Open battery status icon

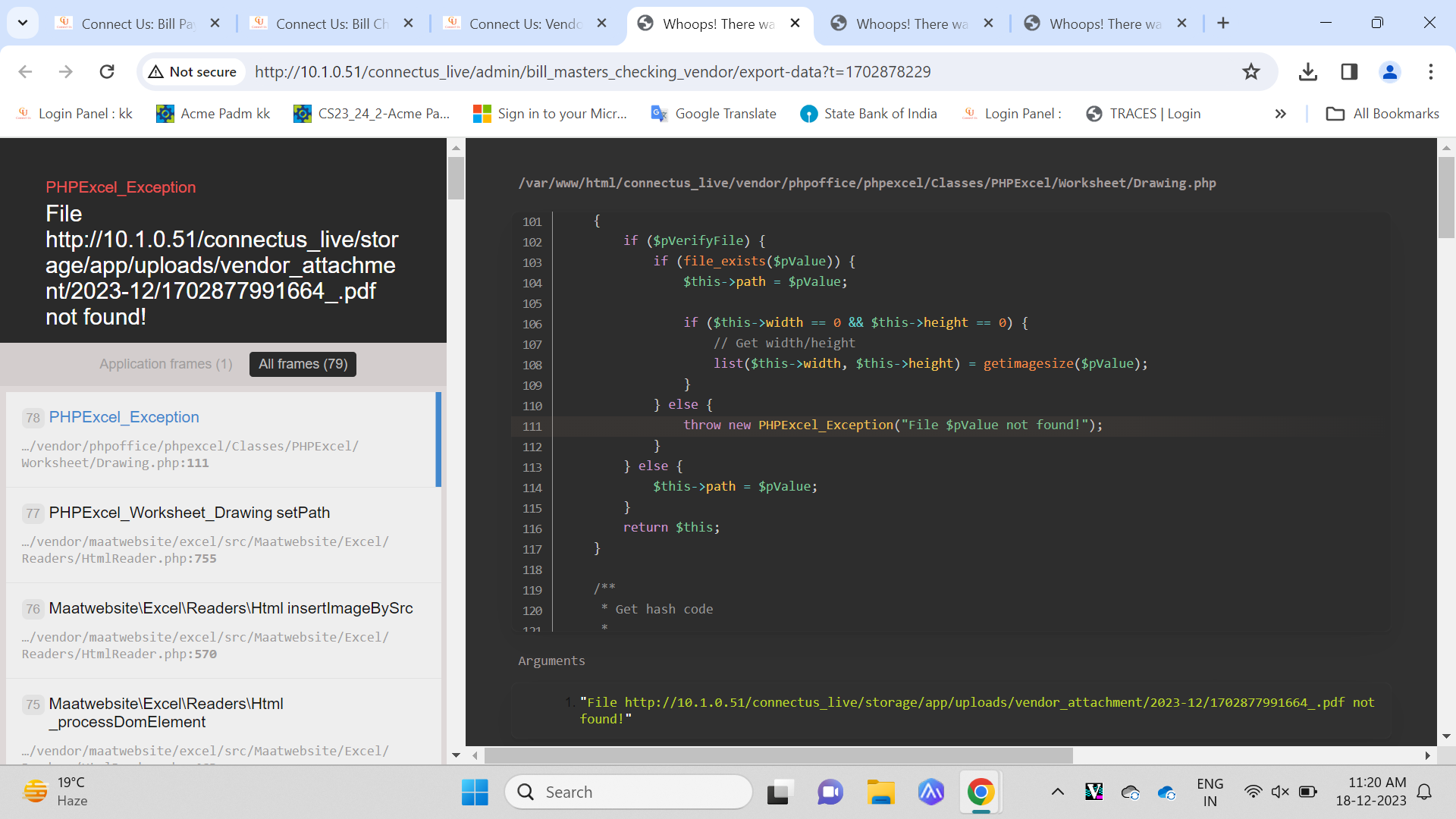pos(1308,792)
